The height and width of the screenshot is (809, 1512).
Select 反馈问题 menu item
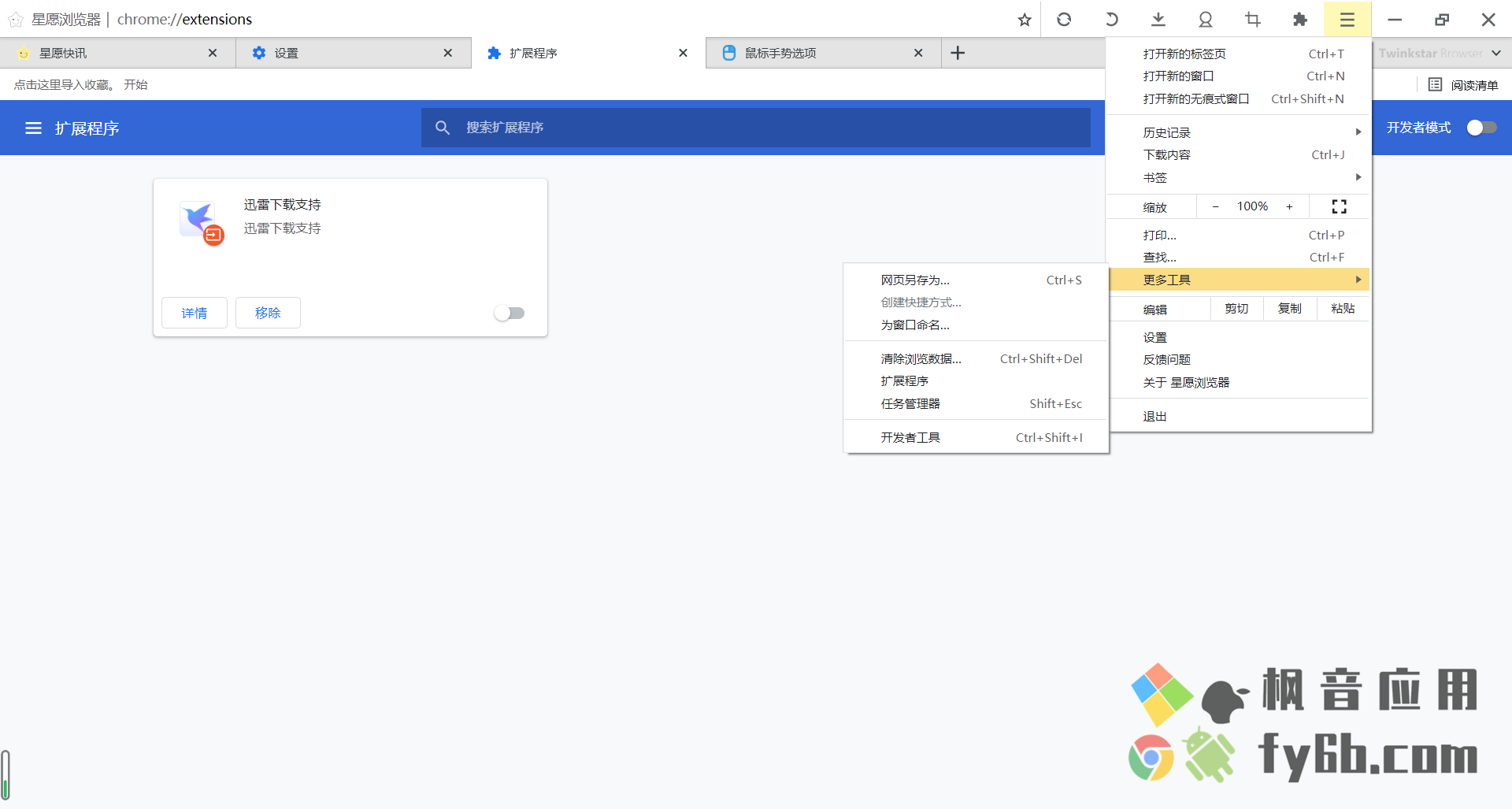point(1239,359)
